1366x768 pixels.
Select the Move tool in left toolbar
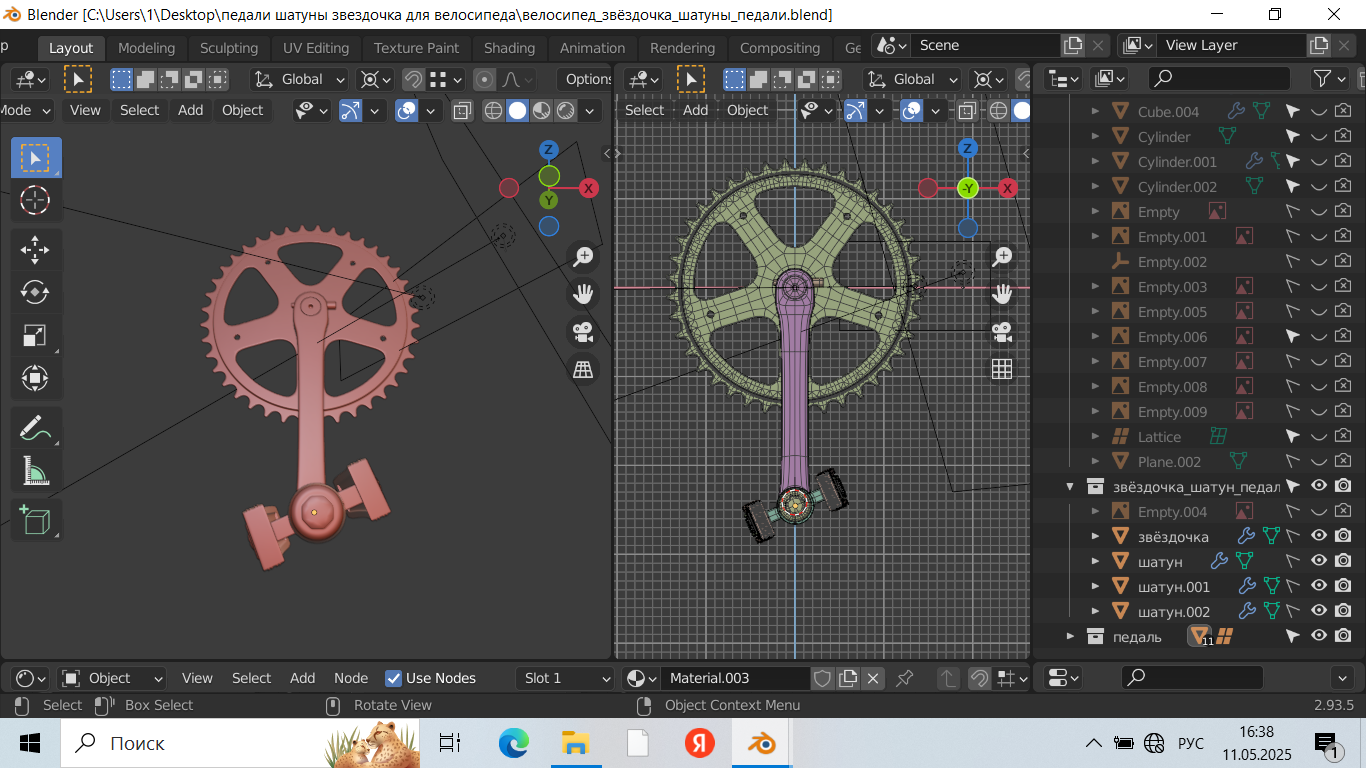pyautogui.click(x=36, y=250)
